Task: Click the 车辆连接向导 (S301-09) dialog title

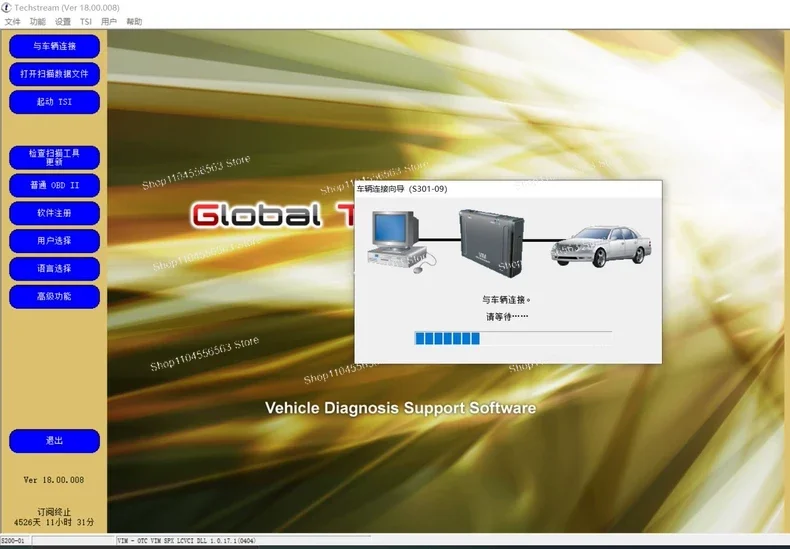Action: tap(402, 189)
